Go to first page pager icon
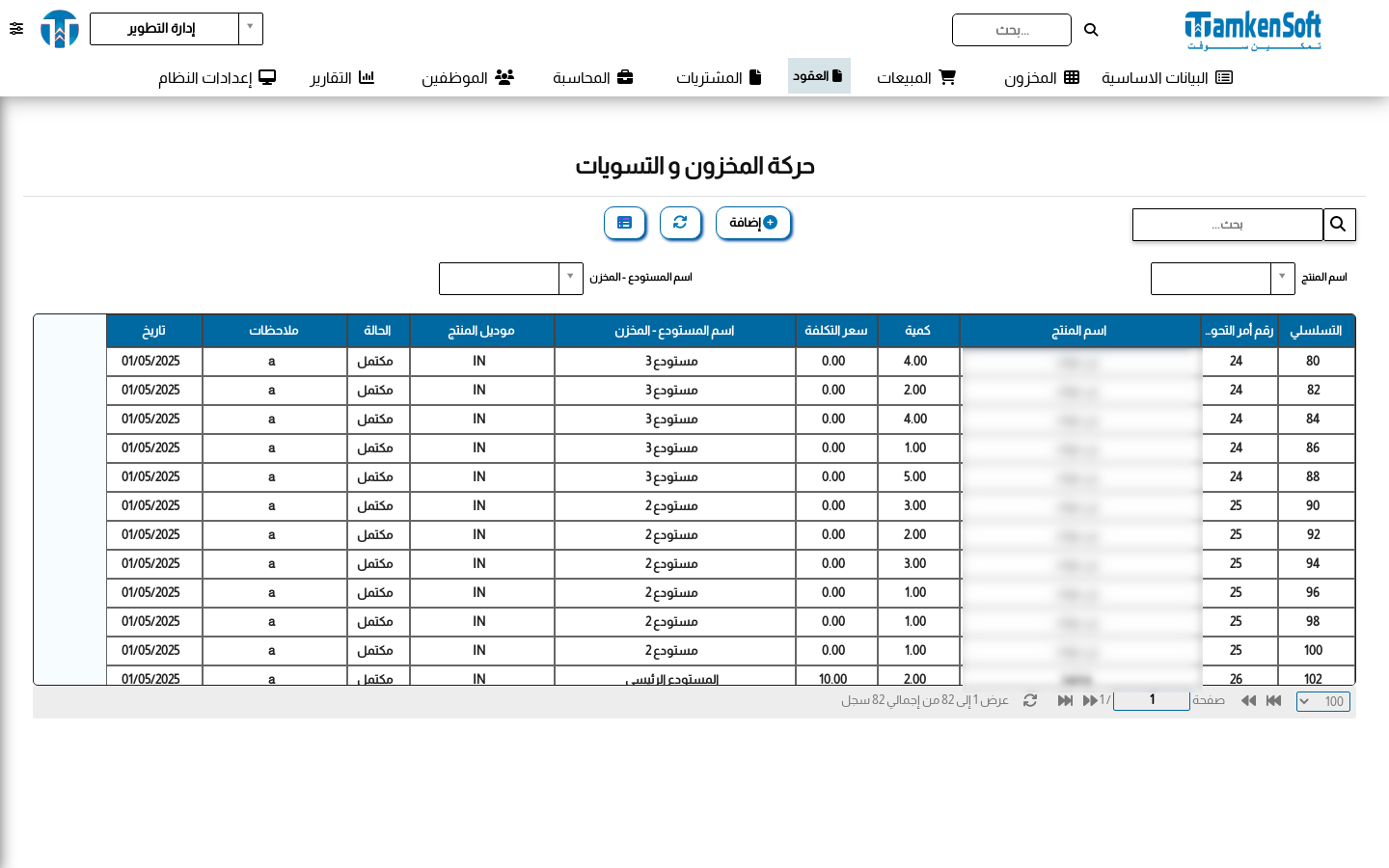 tap(1273, 700)
